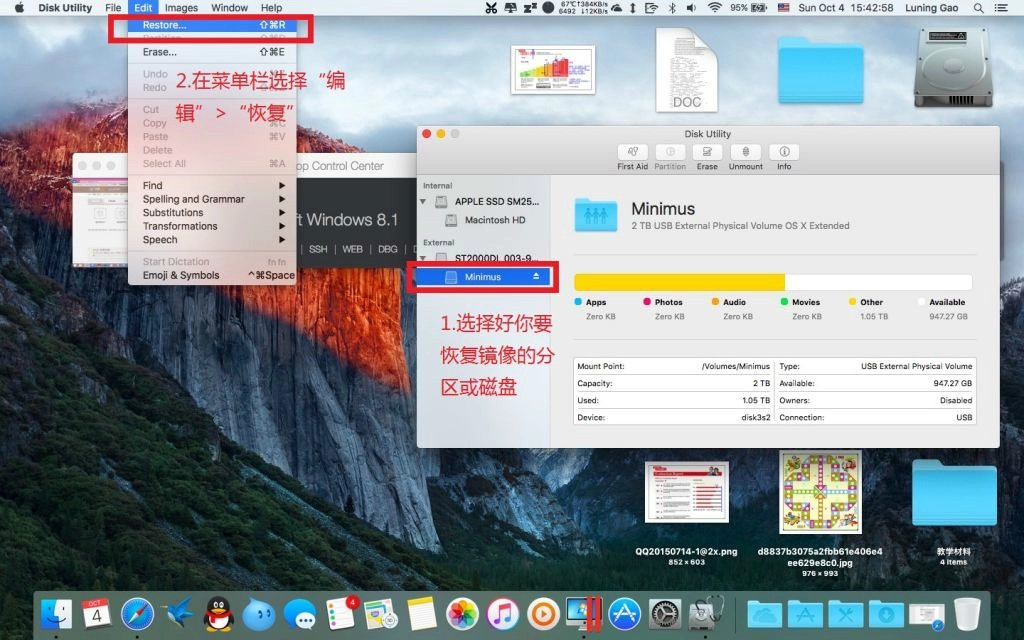Collapse the APPLE SSD disk tree

click(x=423, y=201)
